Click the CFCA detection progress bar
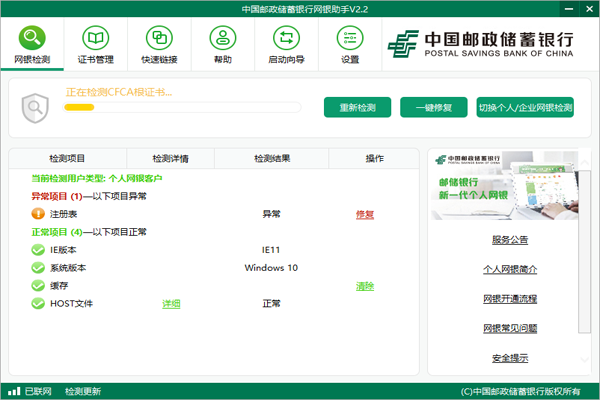Screen dimensions: 600x400 (181, 107)
